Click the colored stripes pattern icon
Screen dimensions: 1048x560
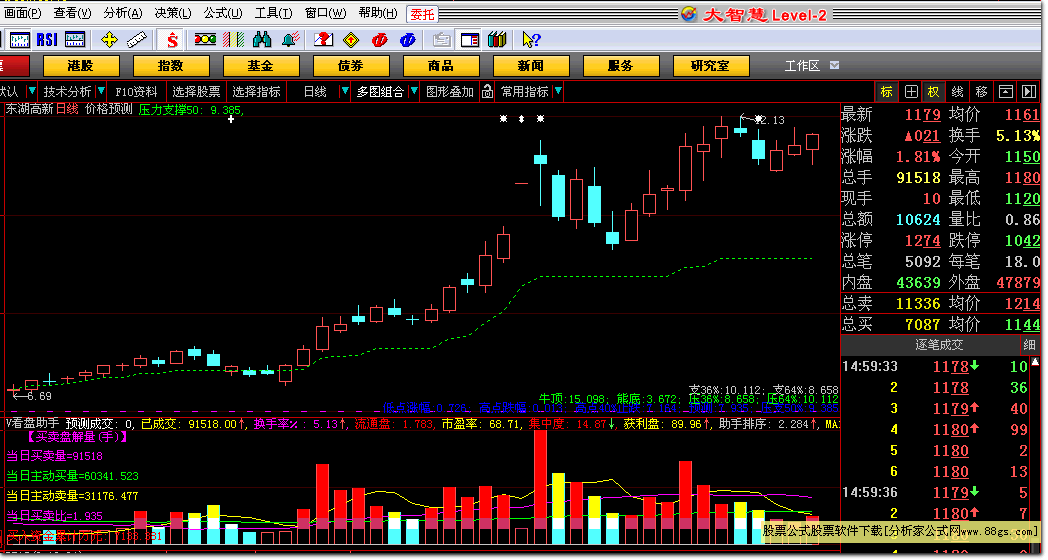(x=233, y=40)
